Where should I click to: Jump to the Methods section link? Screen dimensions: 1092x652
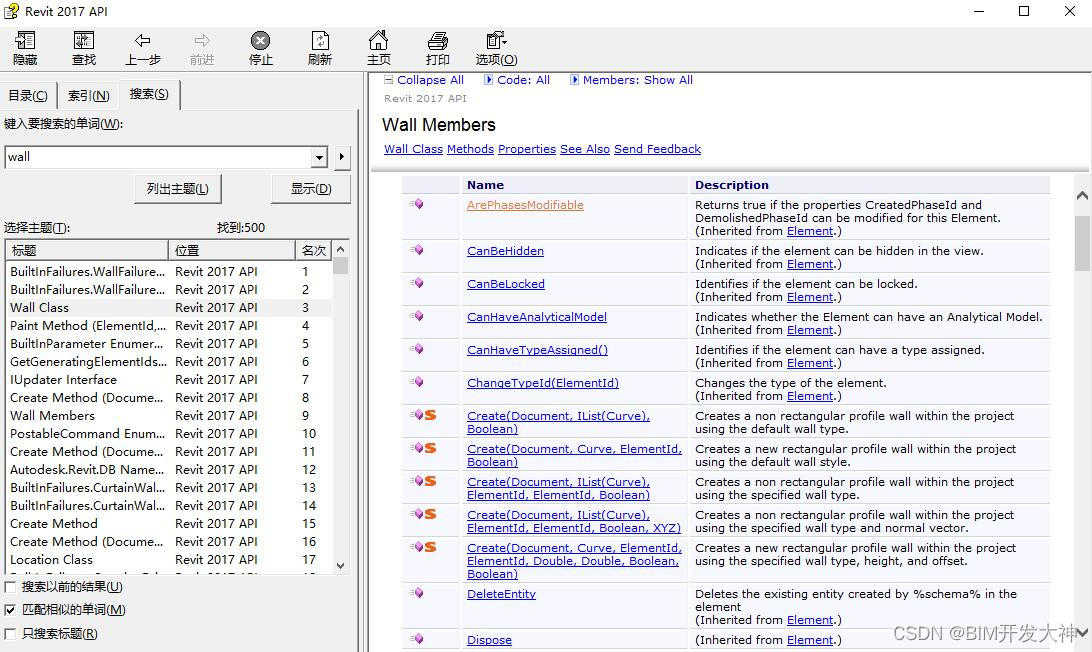[x=470, y=149]
